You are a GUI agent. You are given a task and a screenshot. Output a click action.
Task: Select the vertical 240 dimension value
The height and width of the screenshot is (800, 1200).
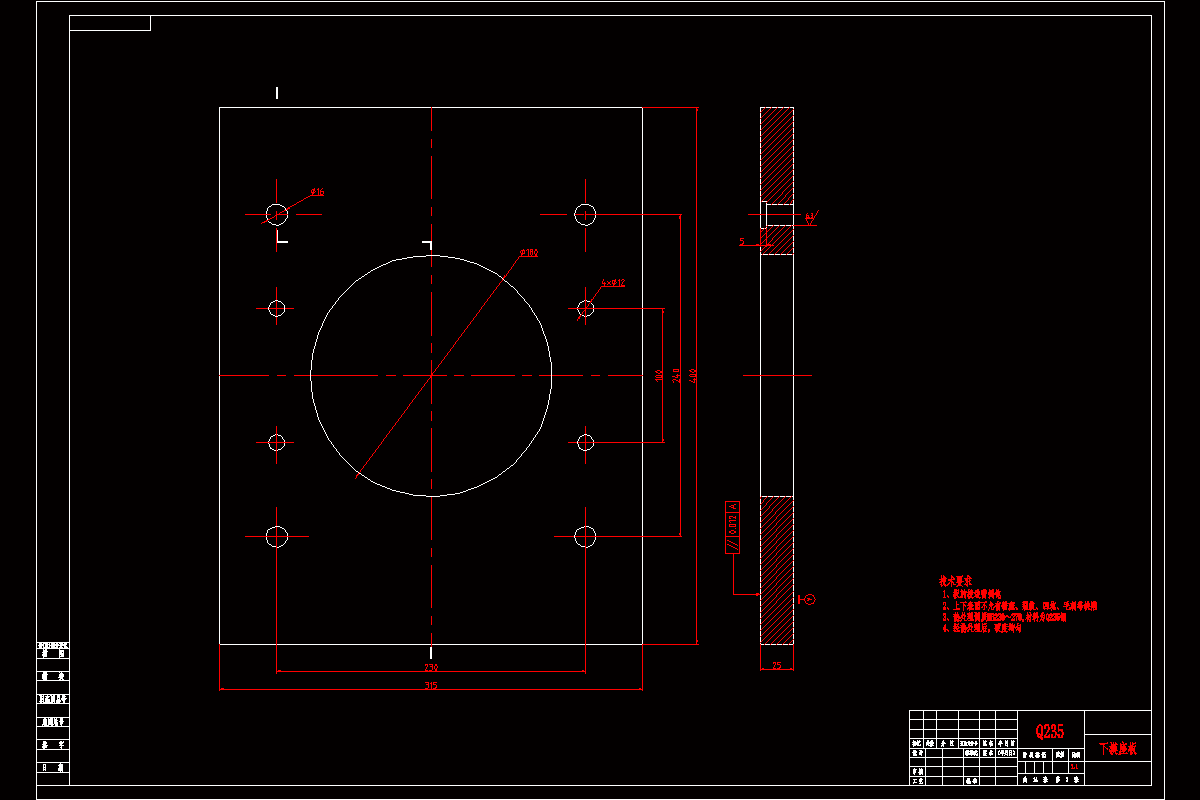click(676, 375)
